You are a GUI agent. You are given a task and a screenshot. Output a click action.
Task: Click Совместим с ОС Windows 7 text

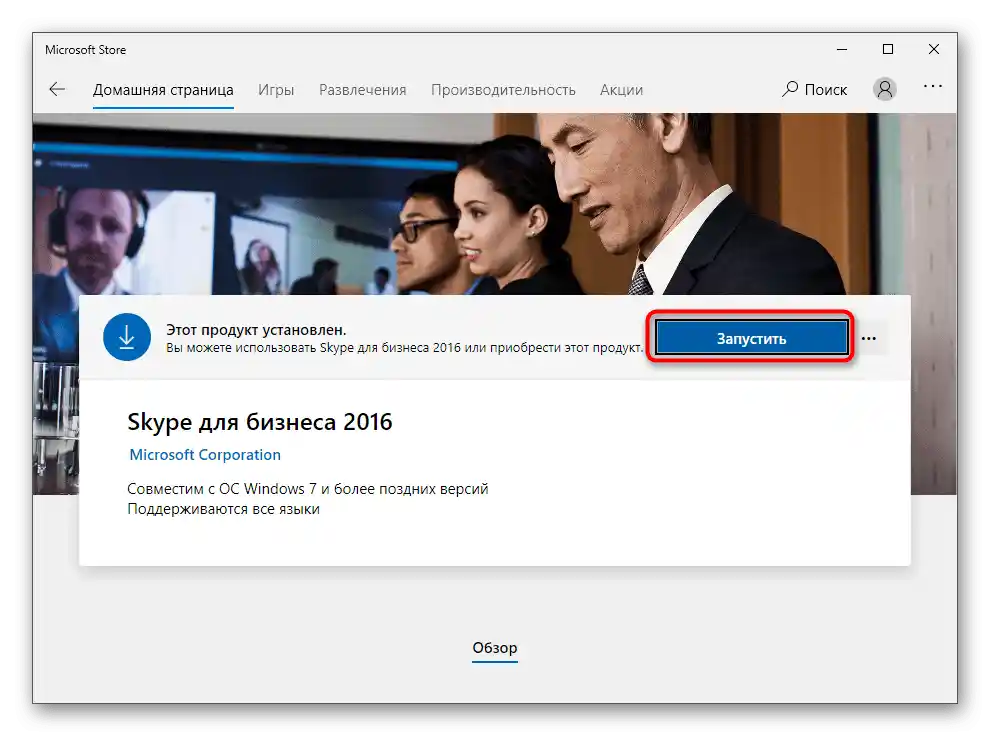click(308, 489)
